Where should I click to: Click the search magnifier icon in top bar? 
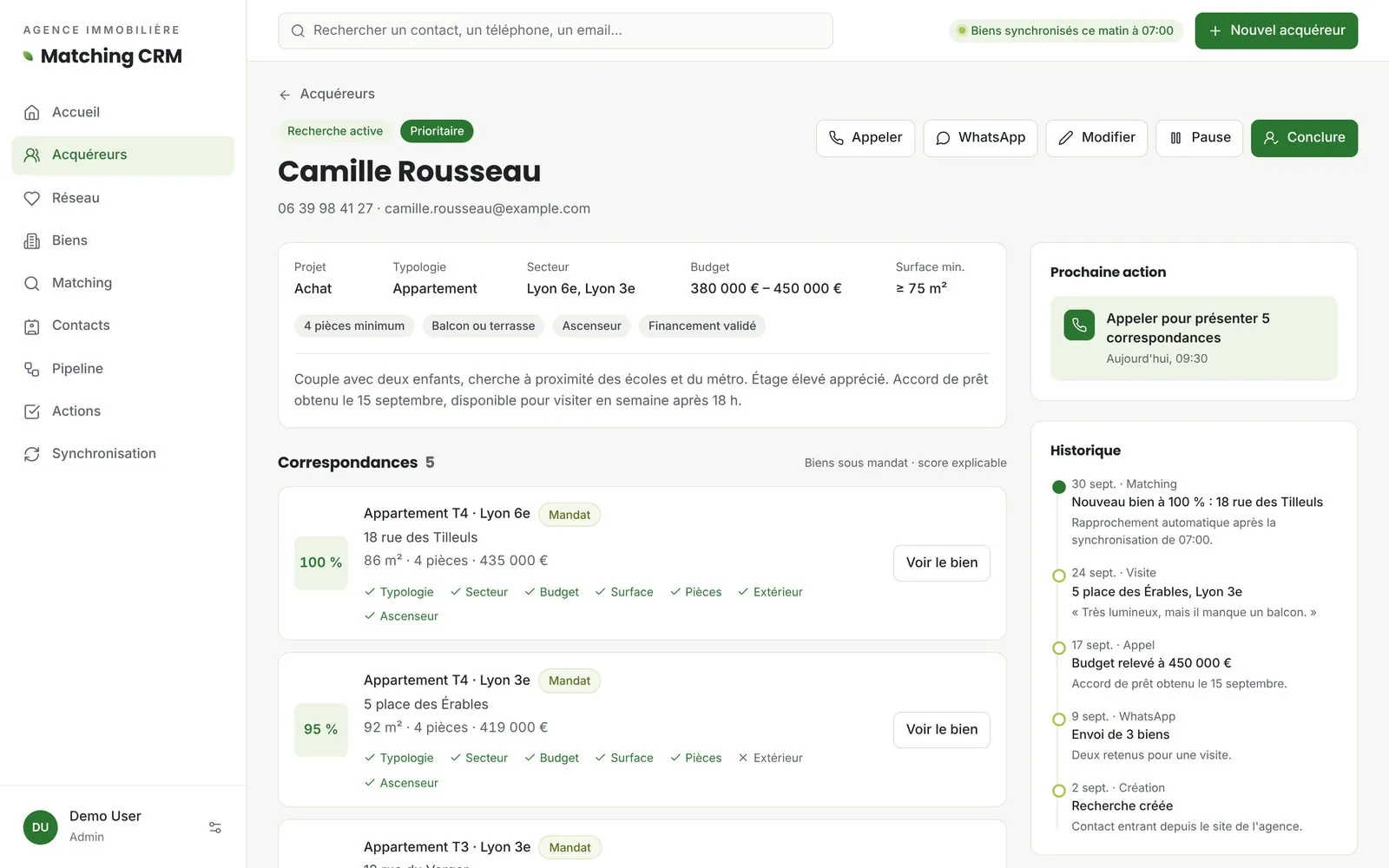pyautogui.click(x=298, y=30)
